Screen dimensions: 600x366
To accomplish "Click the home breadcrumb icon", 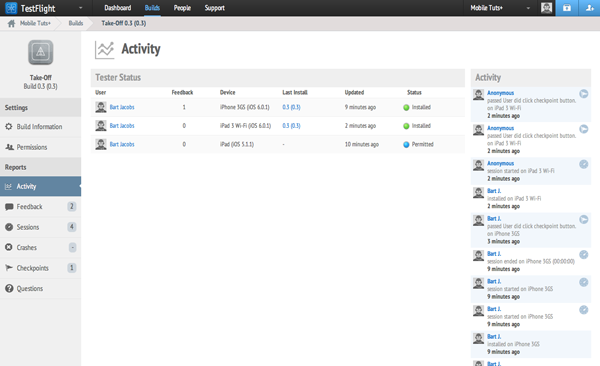I will point(11,23).
